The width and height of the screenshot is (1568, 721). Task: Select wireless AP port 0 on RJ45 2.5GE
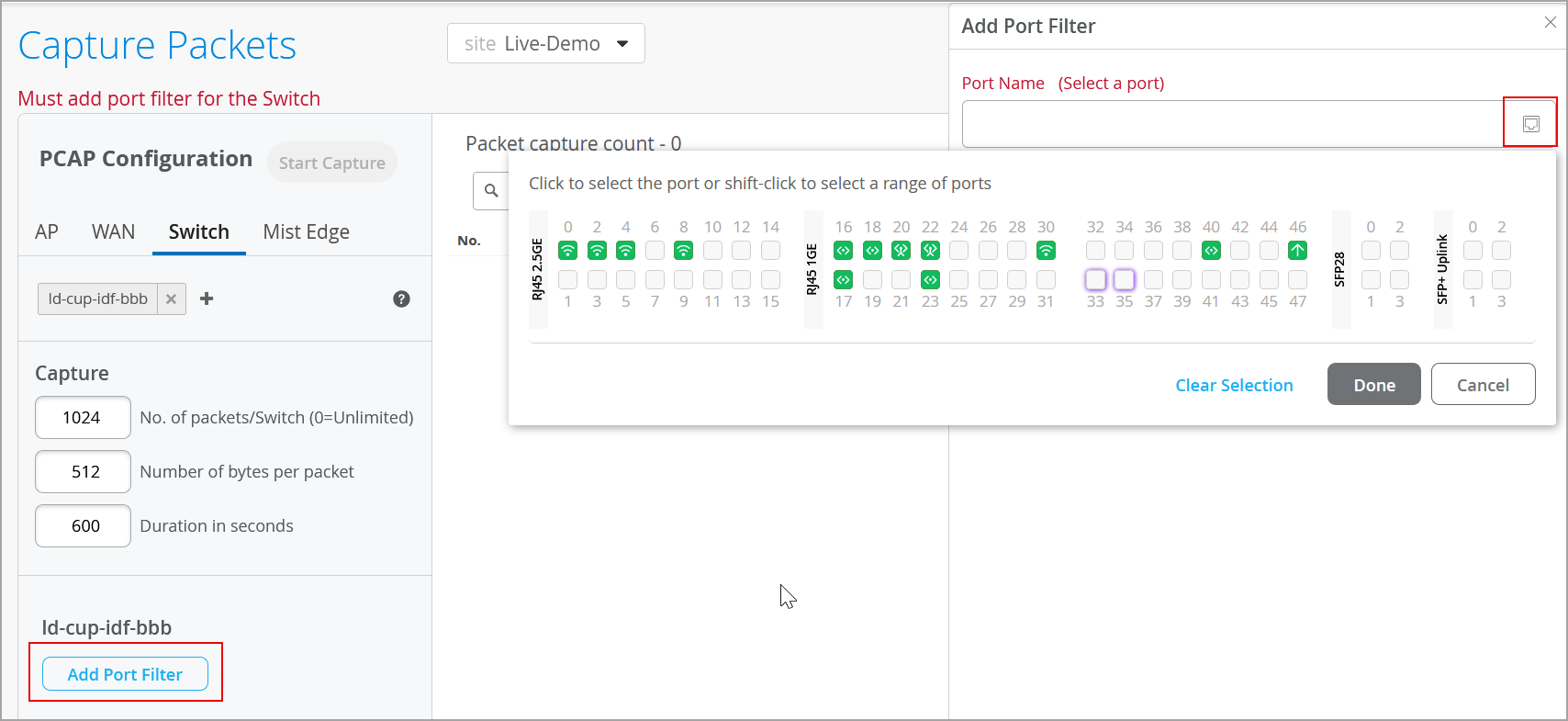point(567,250)
